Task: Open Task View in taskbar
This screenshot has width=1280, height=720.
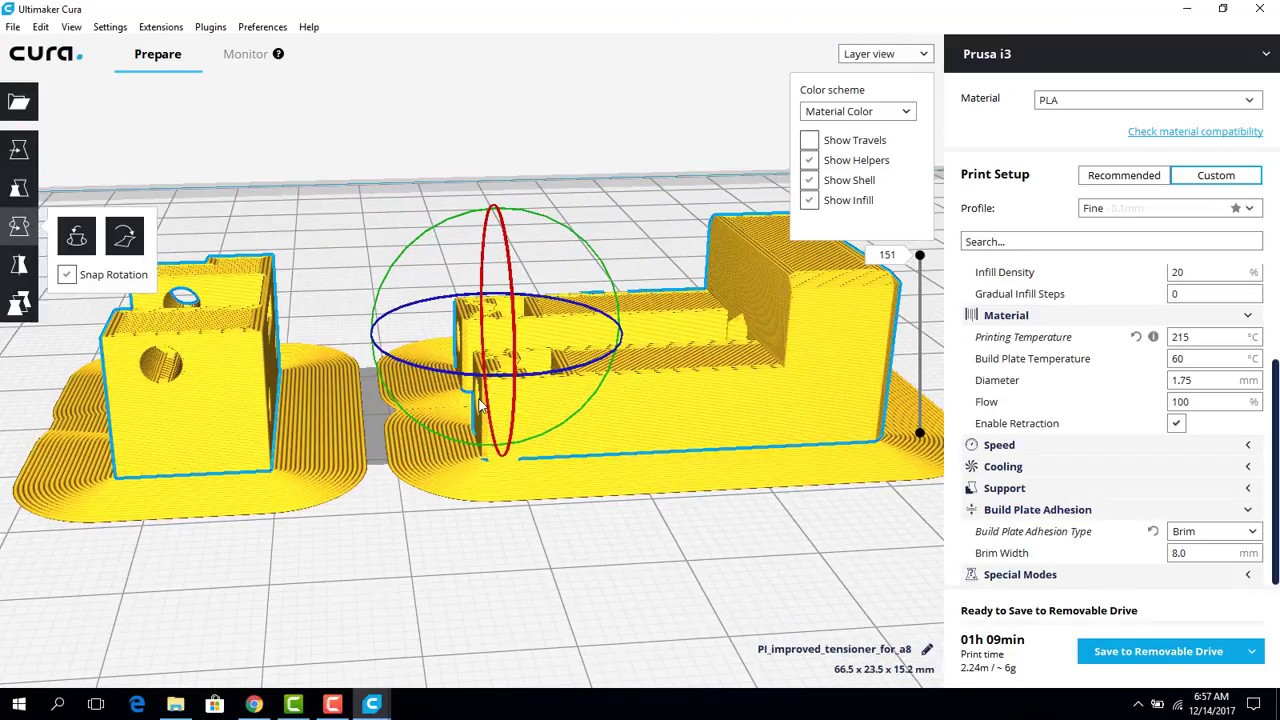Action: [x=96, y=704]
